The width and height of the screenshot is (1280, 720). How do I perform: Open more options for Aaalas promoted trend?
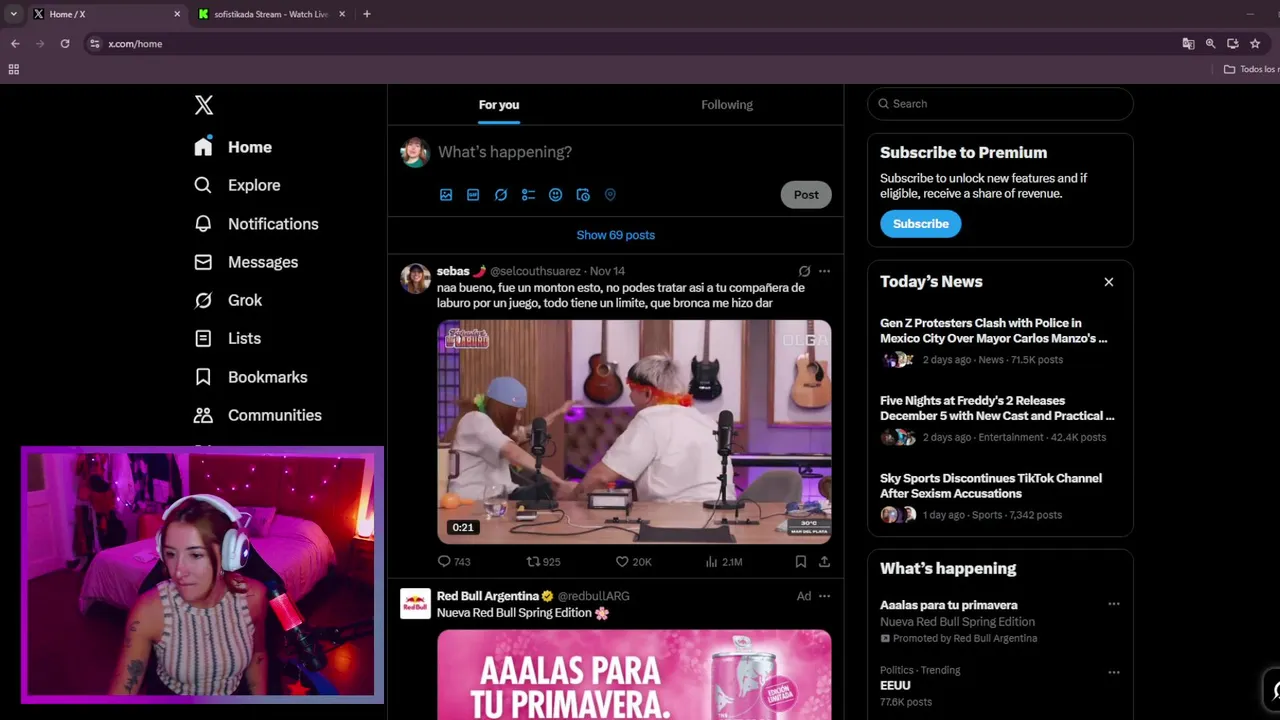(1113, 604)
